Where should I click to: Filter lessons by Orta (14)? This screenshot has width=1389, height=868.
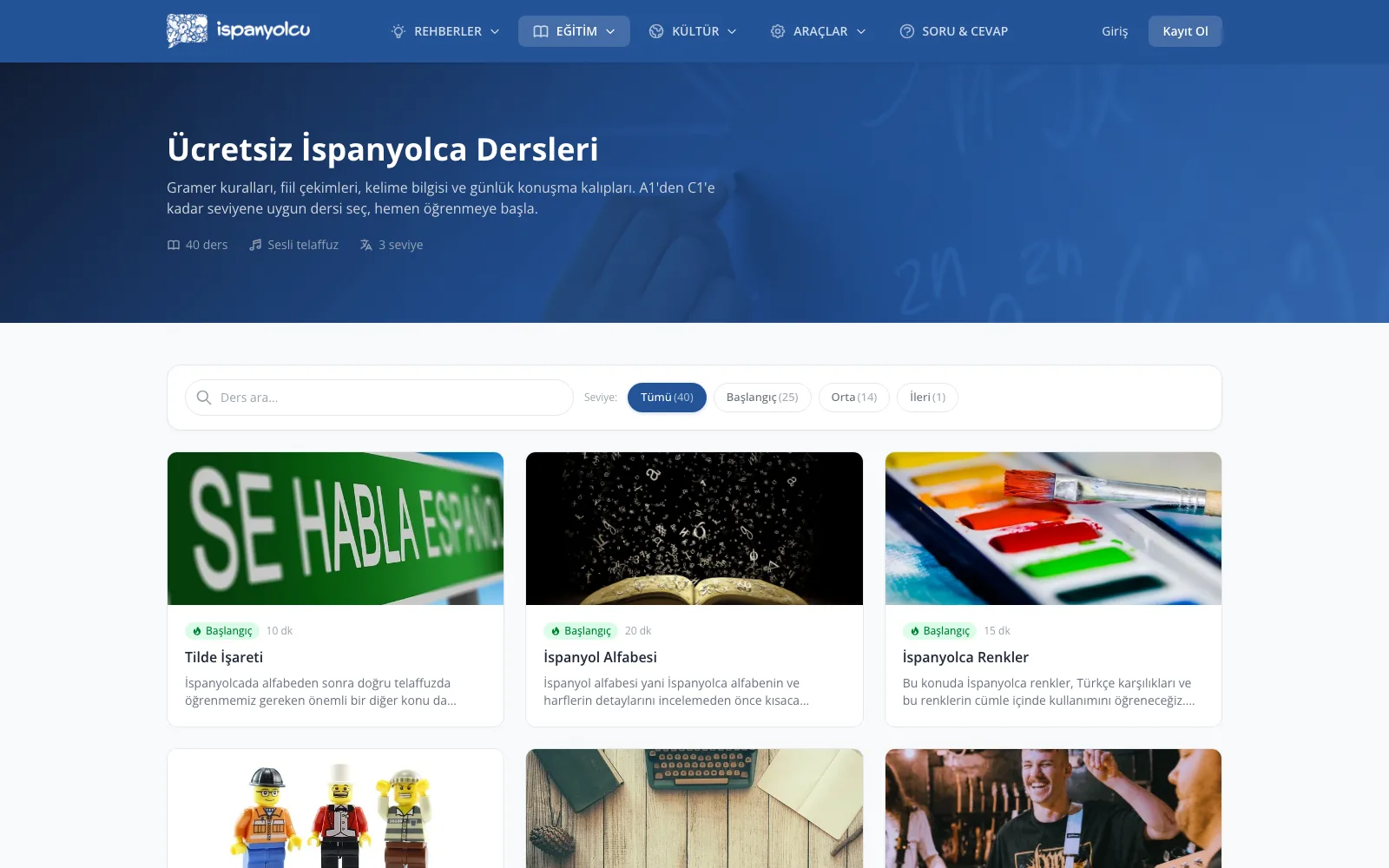(x=854, y=398)
